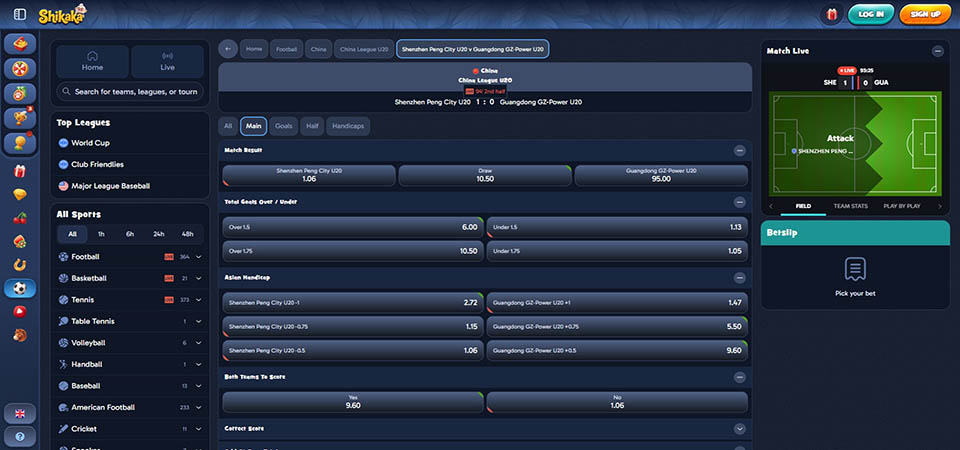
Task: Collapse the Both Teams To Score section
Action: click(740, 377)
